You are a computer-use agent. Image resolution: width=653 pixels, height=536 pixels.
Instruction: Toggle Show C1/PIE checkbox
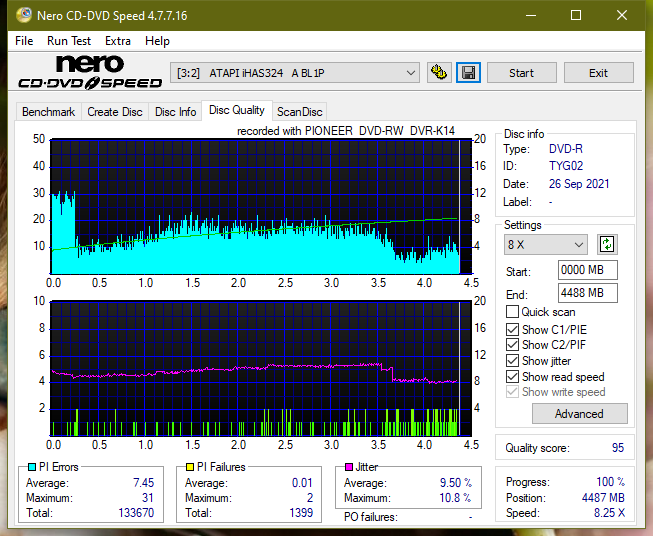(512, 329)
